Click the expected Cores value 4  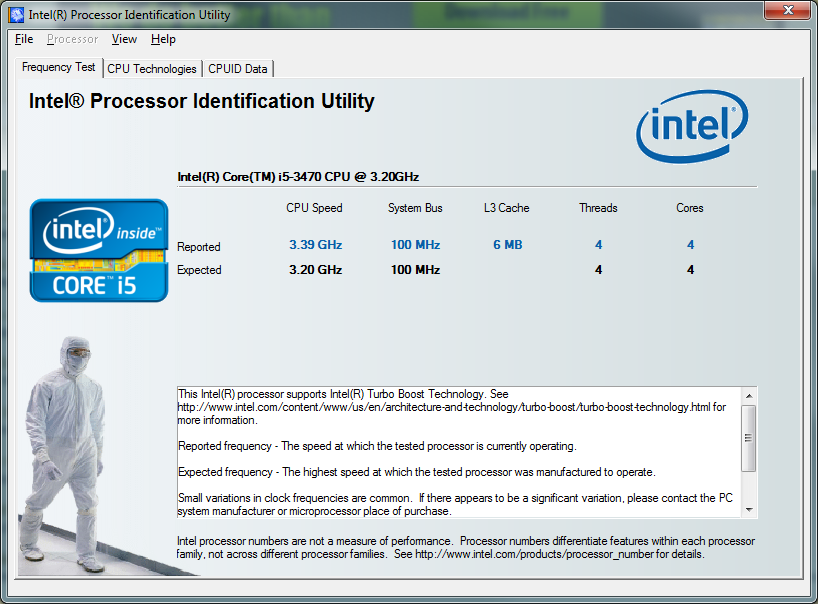(690, 270)
